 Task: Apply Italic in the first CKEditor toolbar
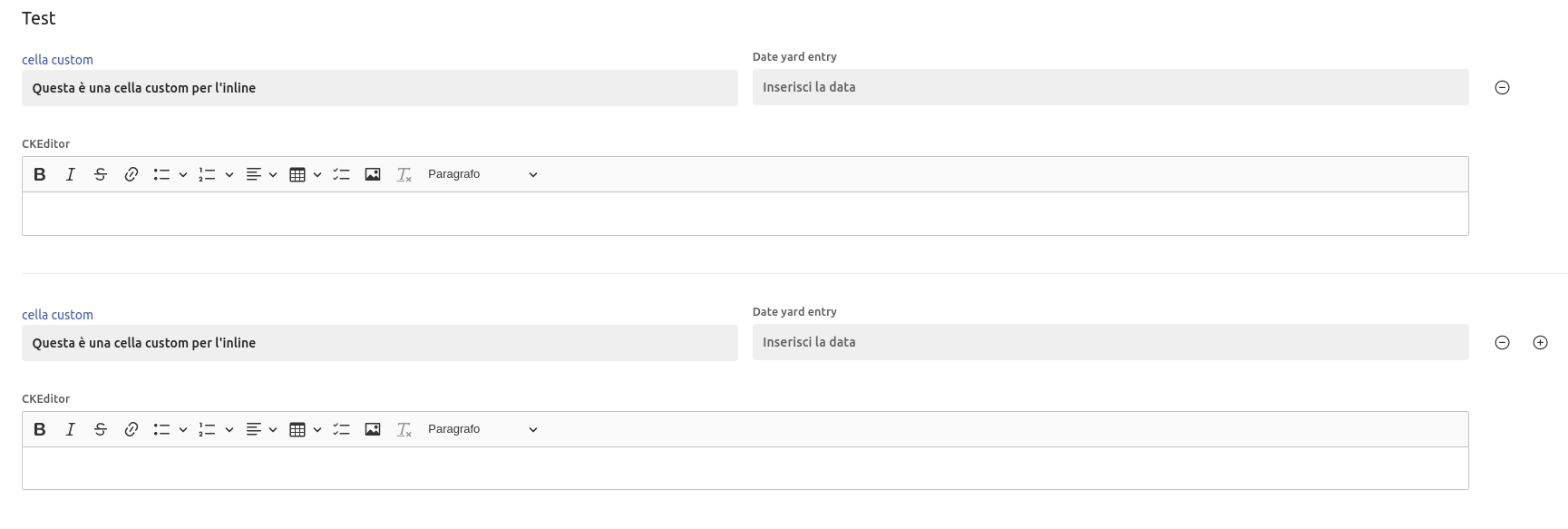click(70, 174)
